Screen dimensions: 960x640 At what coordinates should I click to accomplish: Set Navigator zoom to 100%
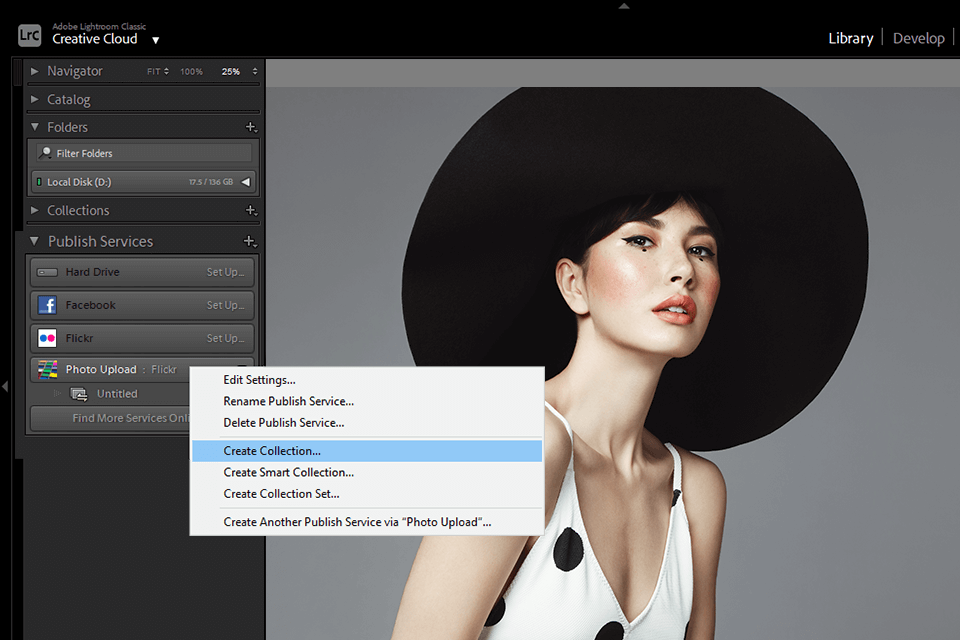[191, 72]
